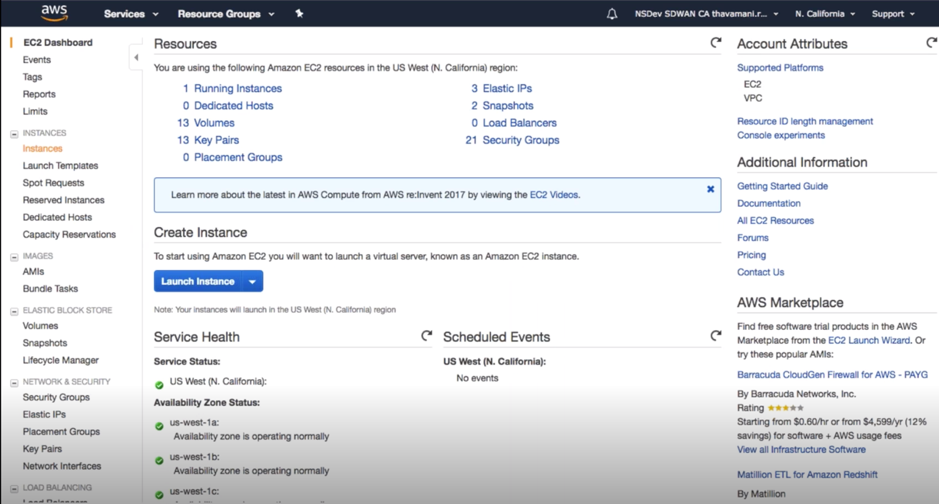Open the Getting Started Guide link
This screenshot has width=939, height=504.
(x=782, y=186)
